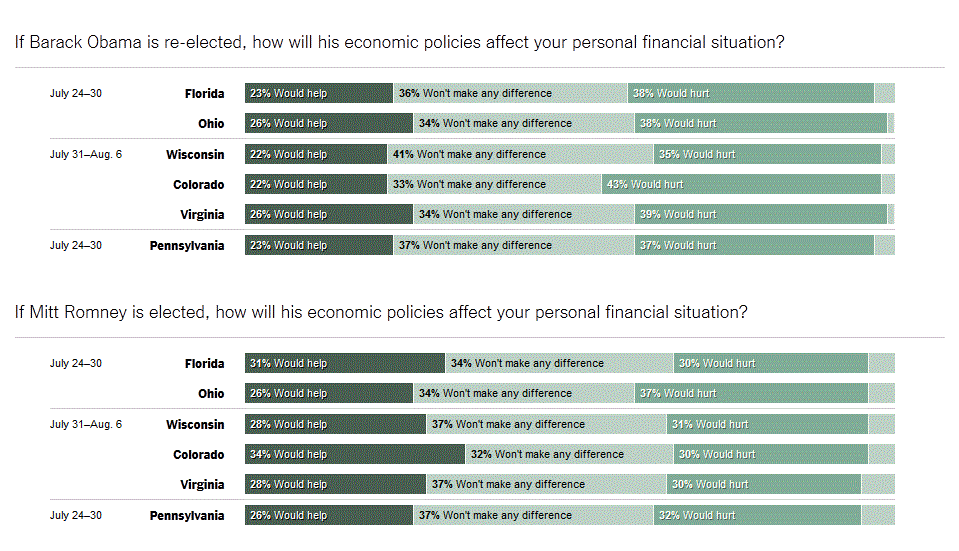Screen dimensions: 959x551
Task: Click Obama chart's Wisconsin '41% Won't make any difference' bar
Action: coord(520,155)
